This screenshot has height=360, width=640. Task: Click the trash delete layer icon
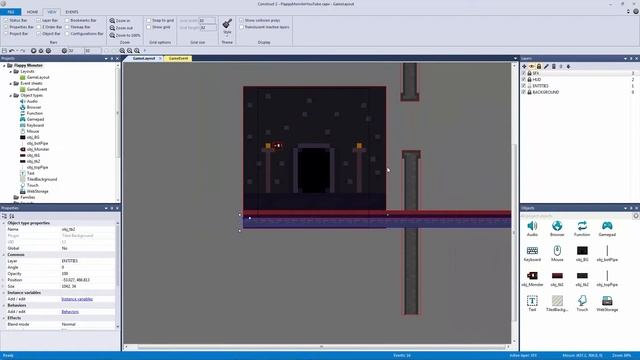coord(553,66)
